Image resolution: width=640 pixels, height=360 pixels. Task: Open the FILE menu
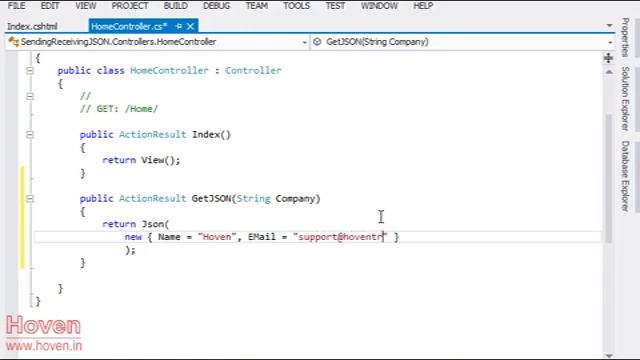(16, 6)
